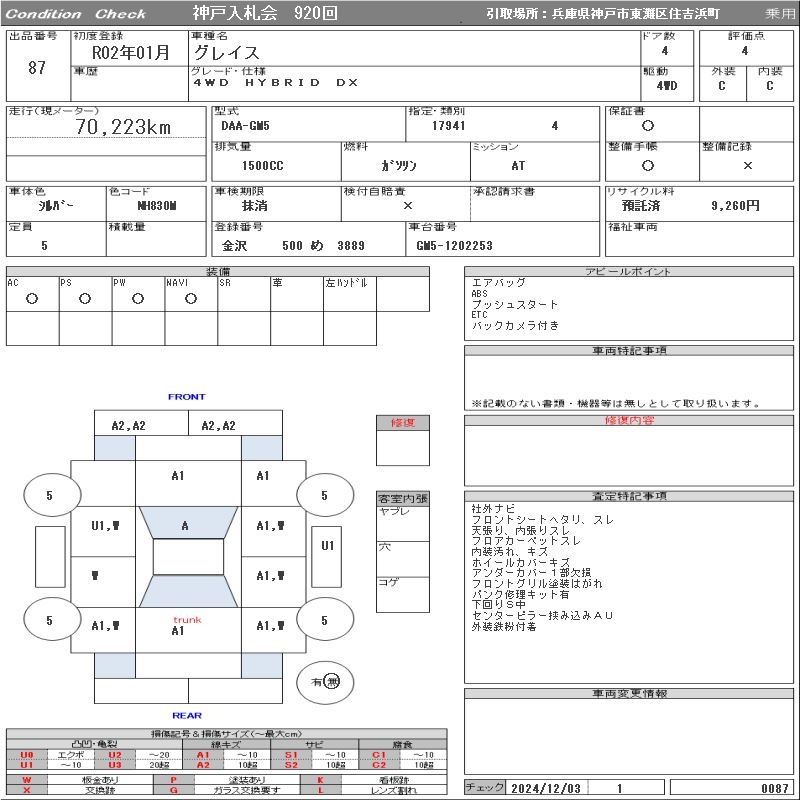Screen dimensions: 800x800
Task: Click the blue FRONT label above diagram
Action: coord(186,397)
